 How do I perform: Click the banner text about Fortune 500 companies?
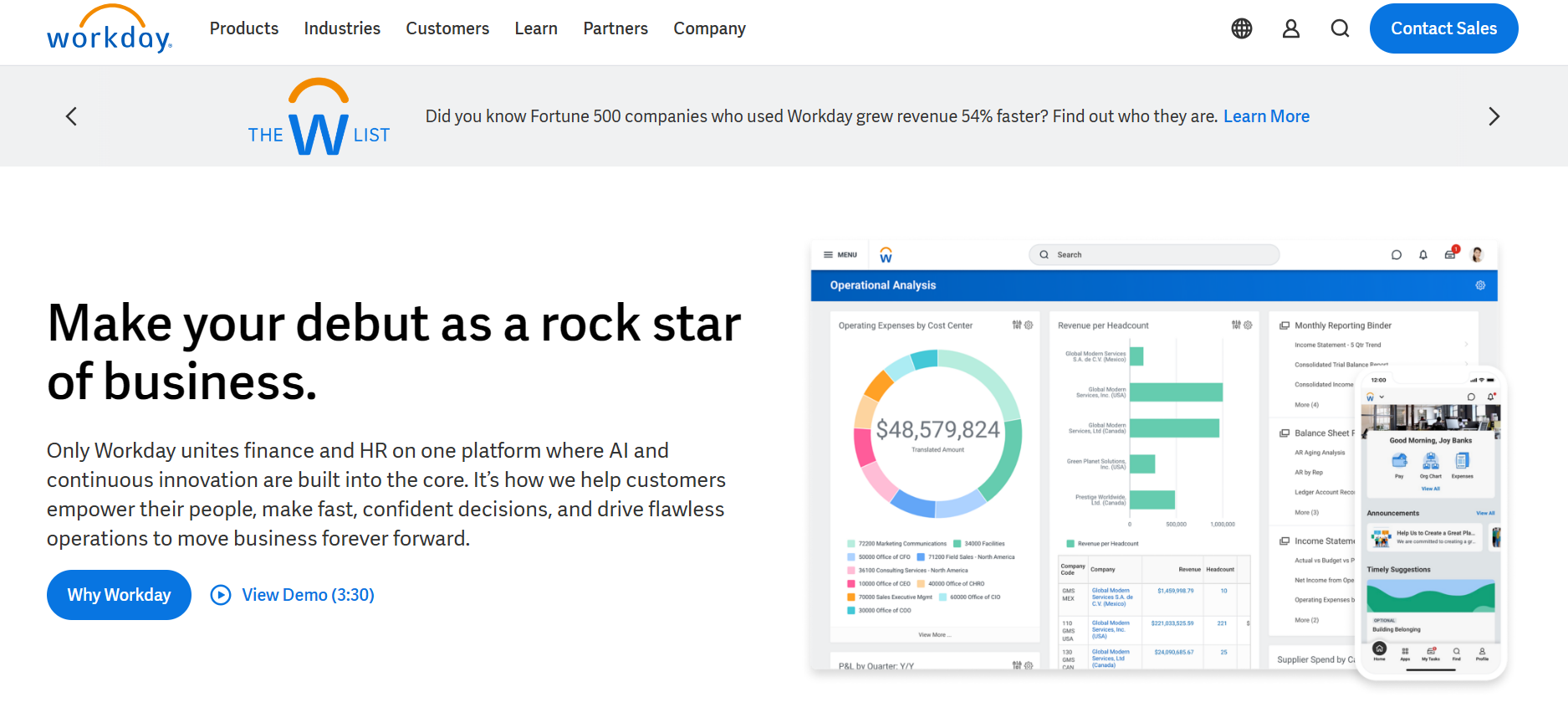click(x=821, y=116)
